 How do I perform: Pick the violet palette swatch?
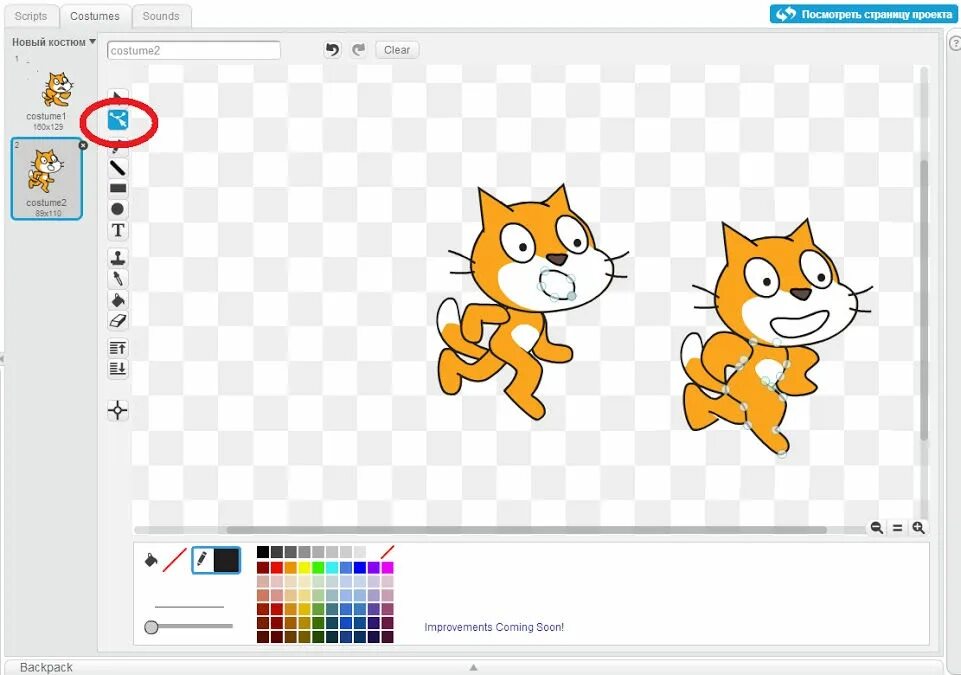[x=373, y=567]
